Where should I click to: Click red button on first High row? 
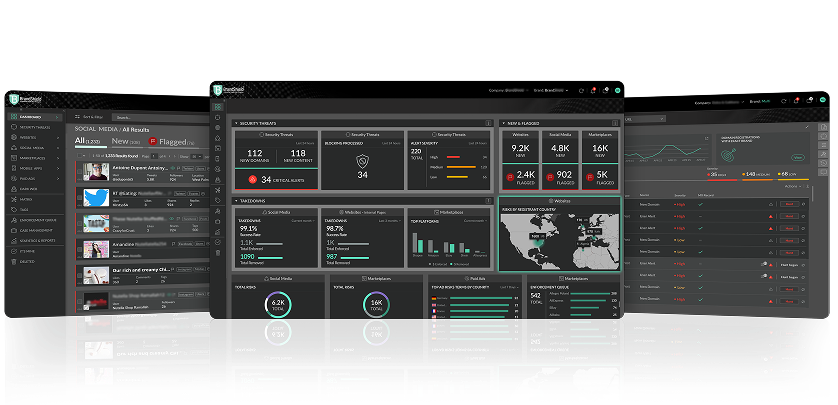[x=789, y=204]
